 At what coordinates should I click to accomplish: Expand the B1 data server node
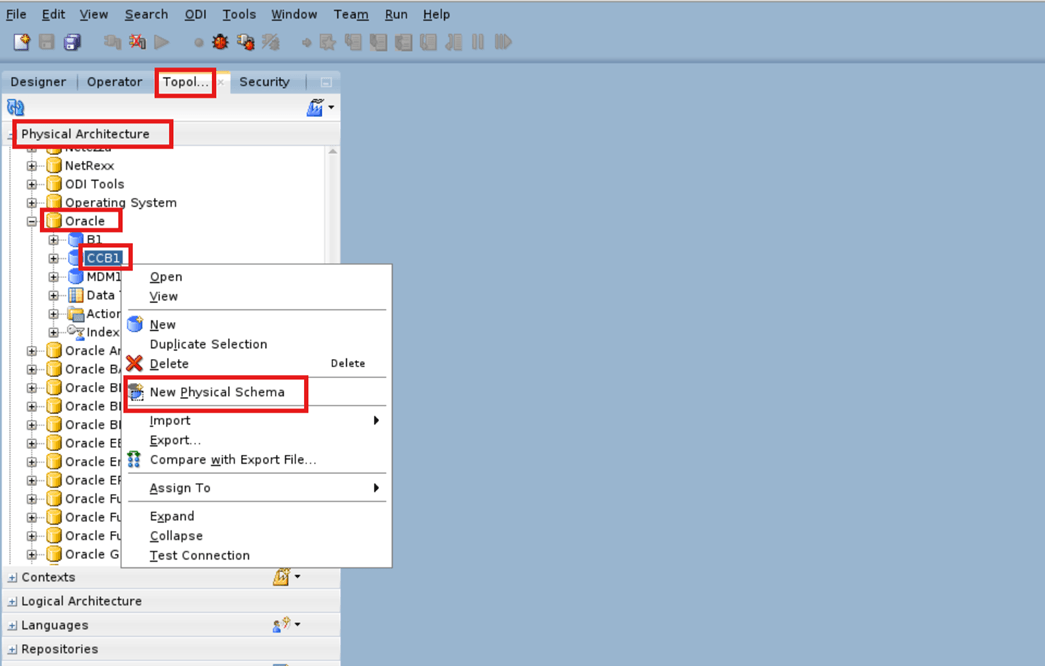(53, 239)
